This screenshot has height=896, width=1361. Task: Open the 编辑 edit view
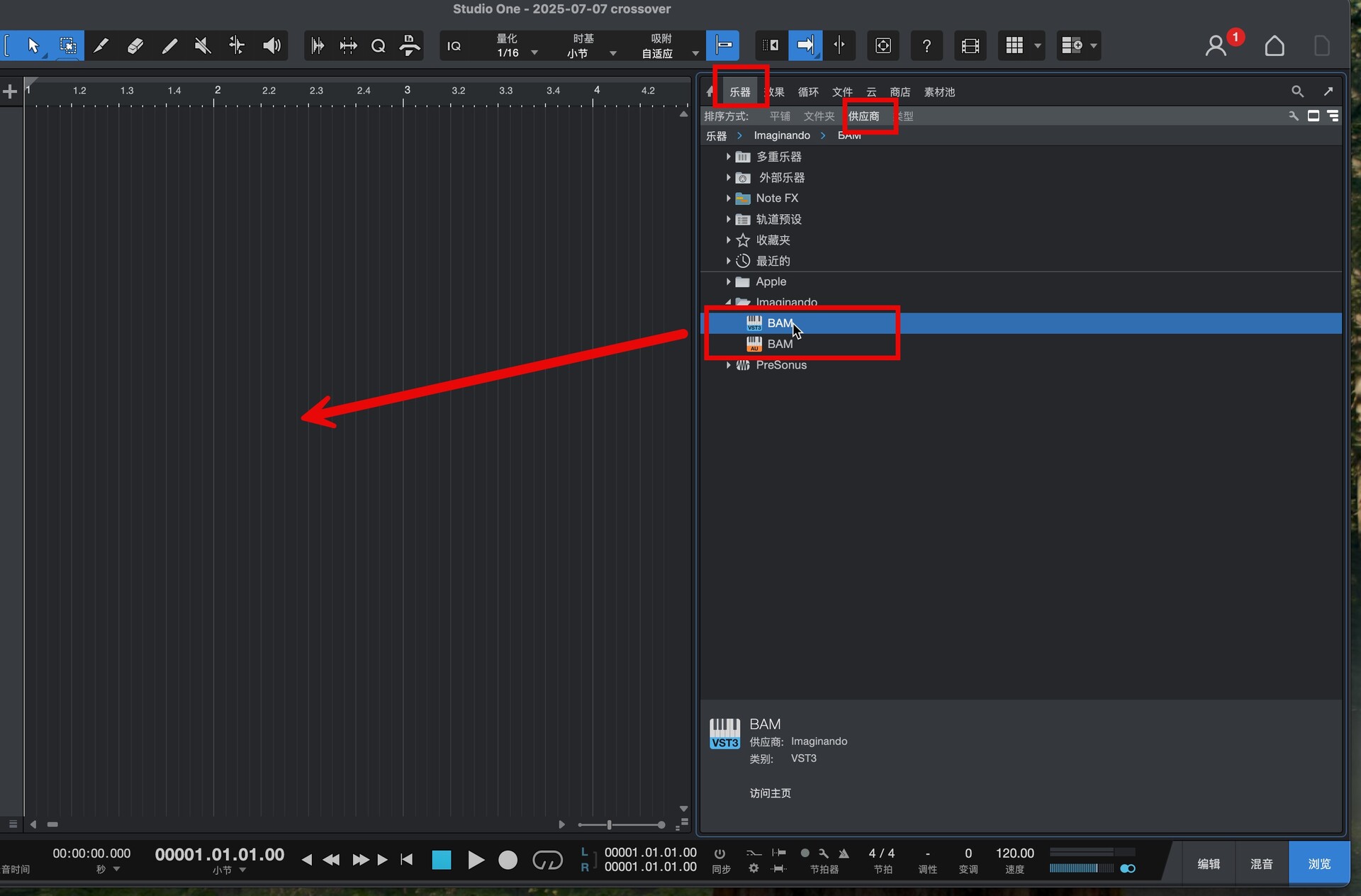click(1209, 864)
